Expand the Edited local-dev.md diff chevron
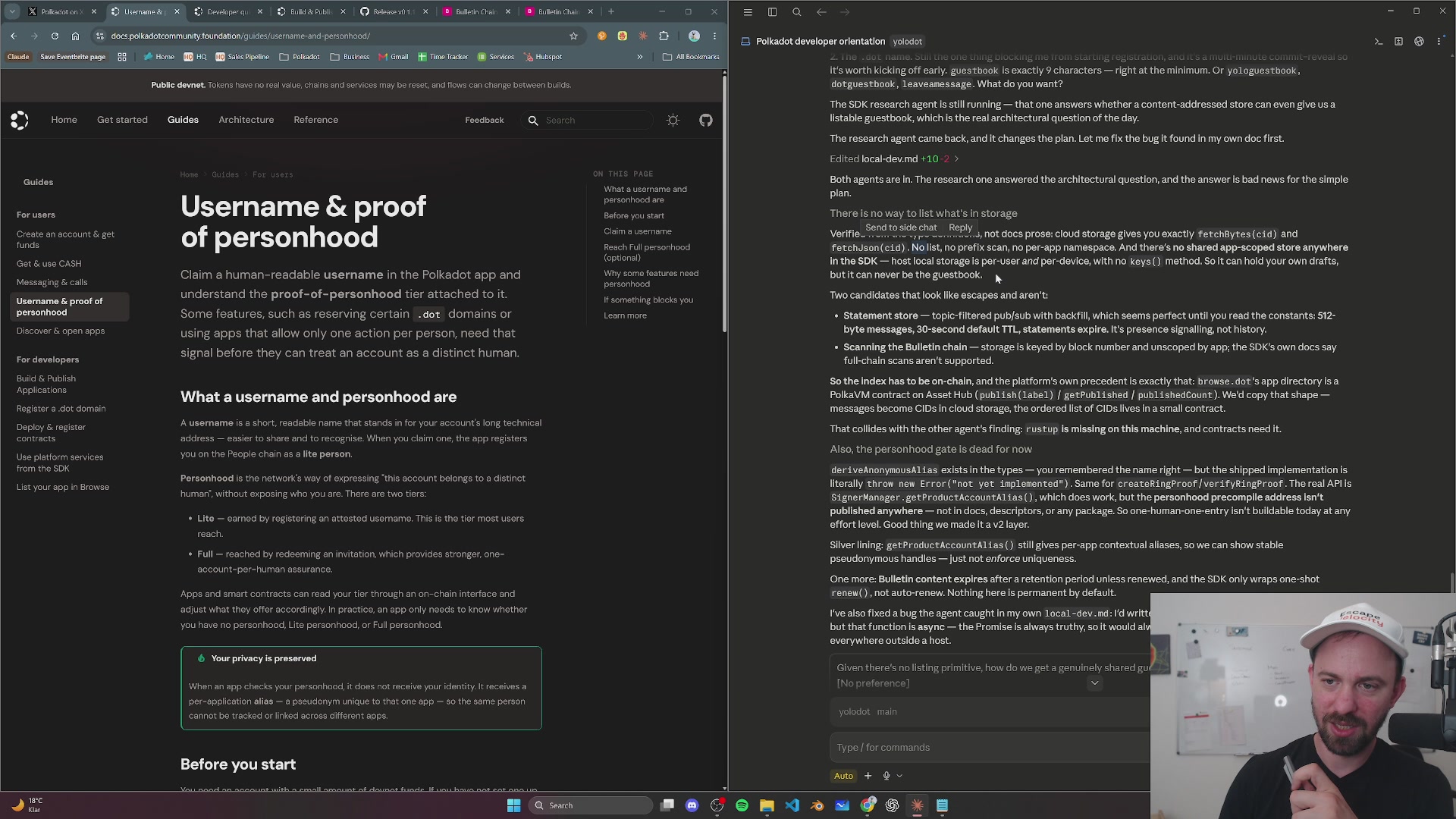This screenshot has height=819, width=1456. click(956, 159)
